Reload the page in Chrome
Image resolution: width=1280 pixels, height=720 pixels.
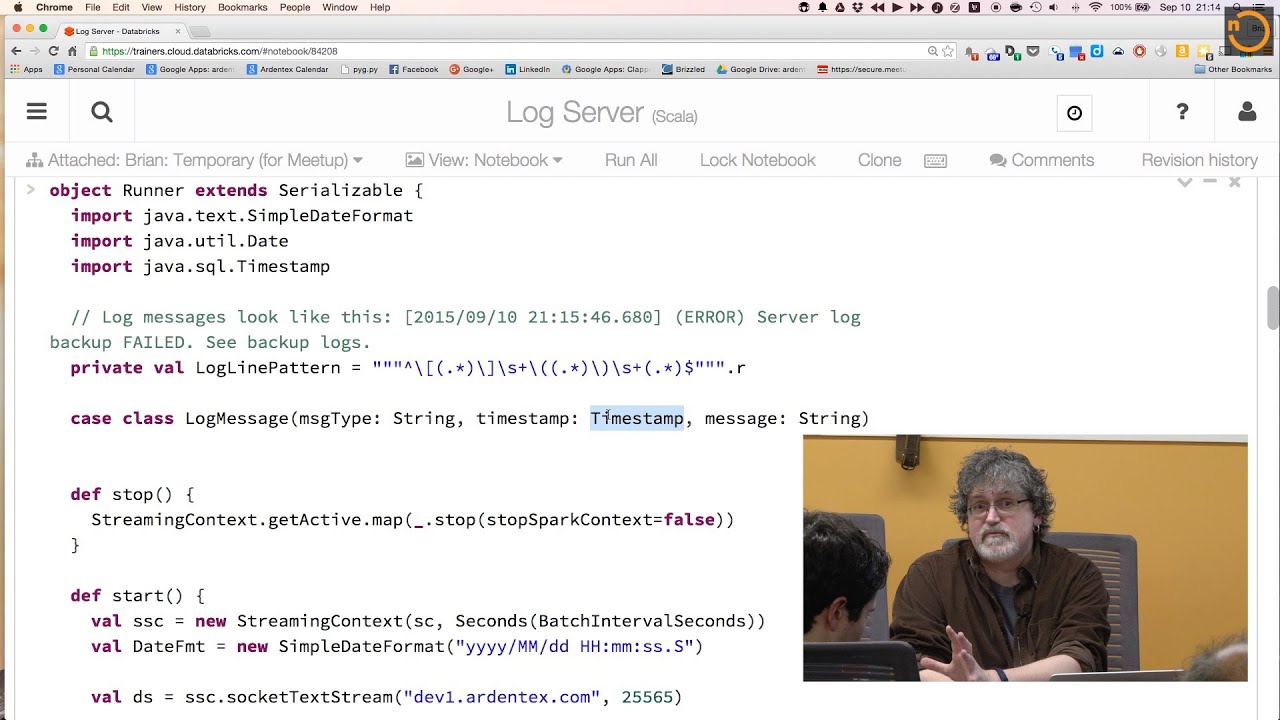click(x=55, y=51)
